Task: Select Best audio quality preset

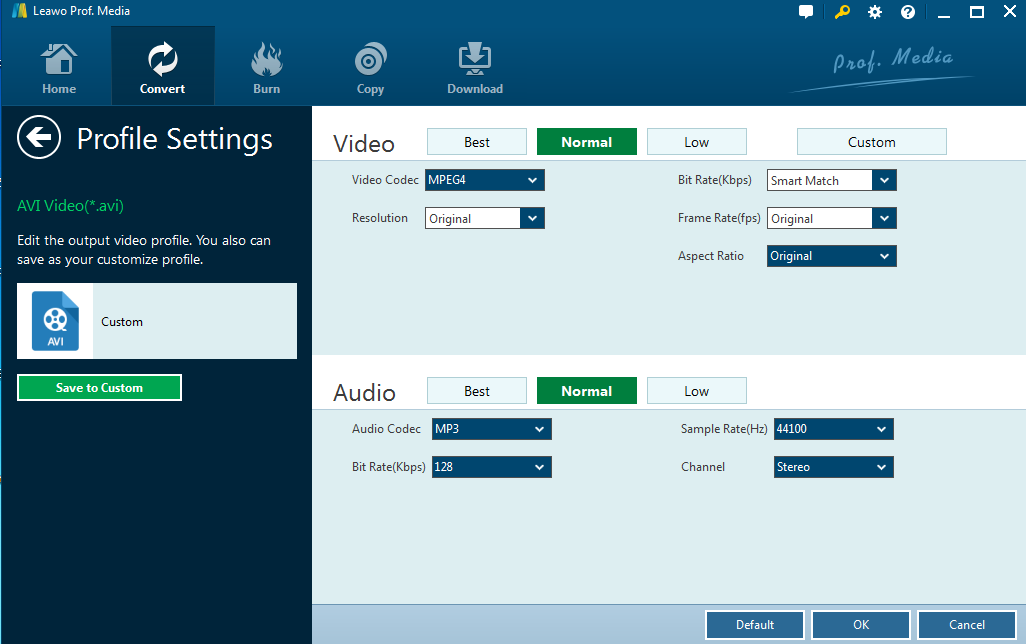Action: coord(477,391)
